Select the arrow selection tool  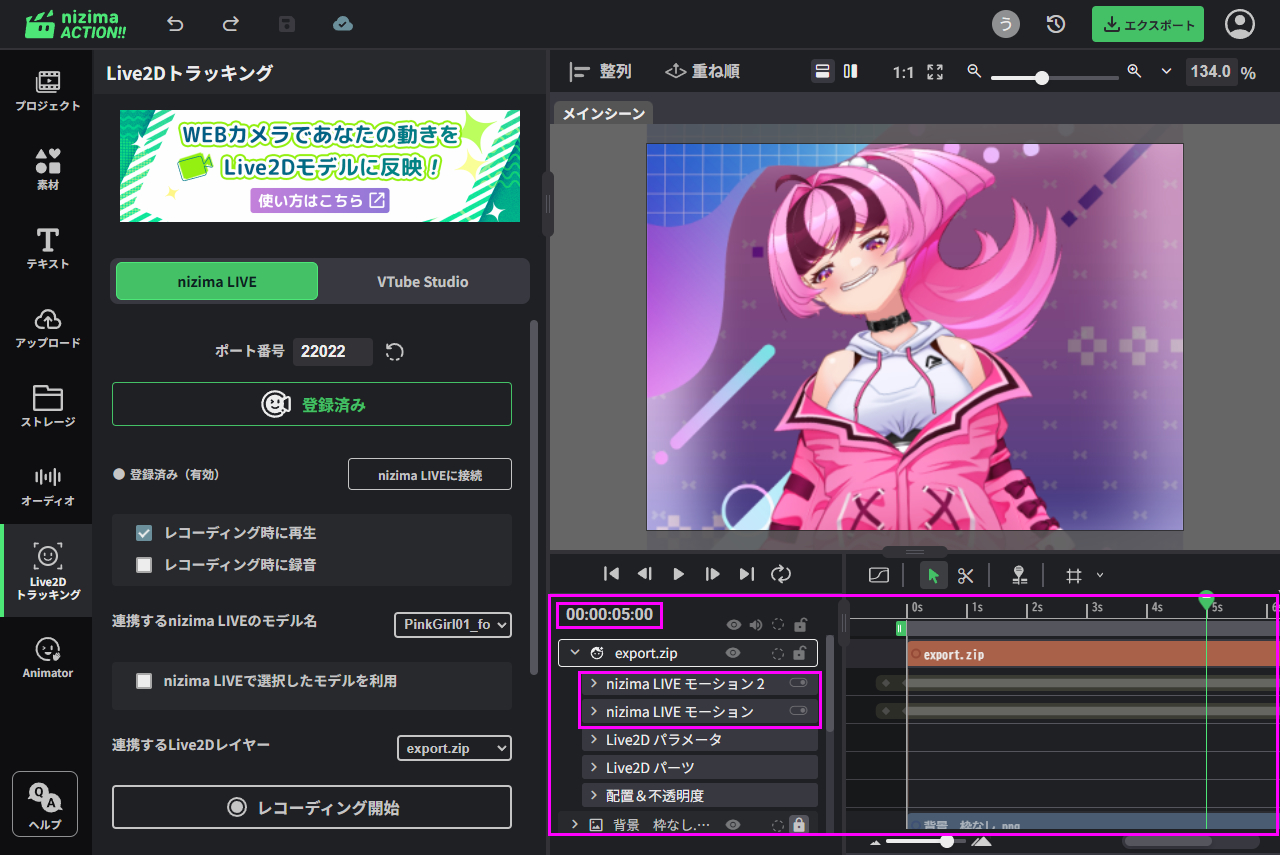(x=933, y=575)
